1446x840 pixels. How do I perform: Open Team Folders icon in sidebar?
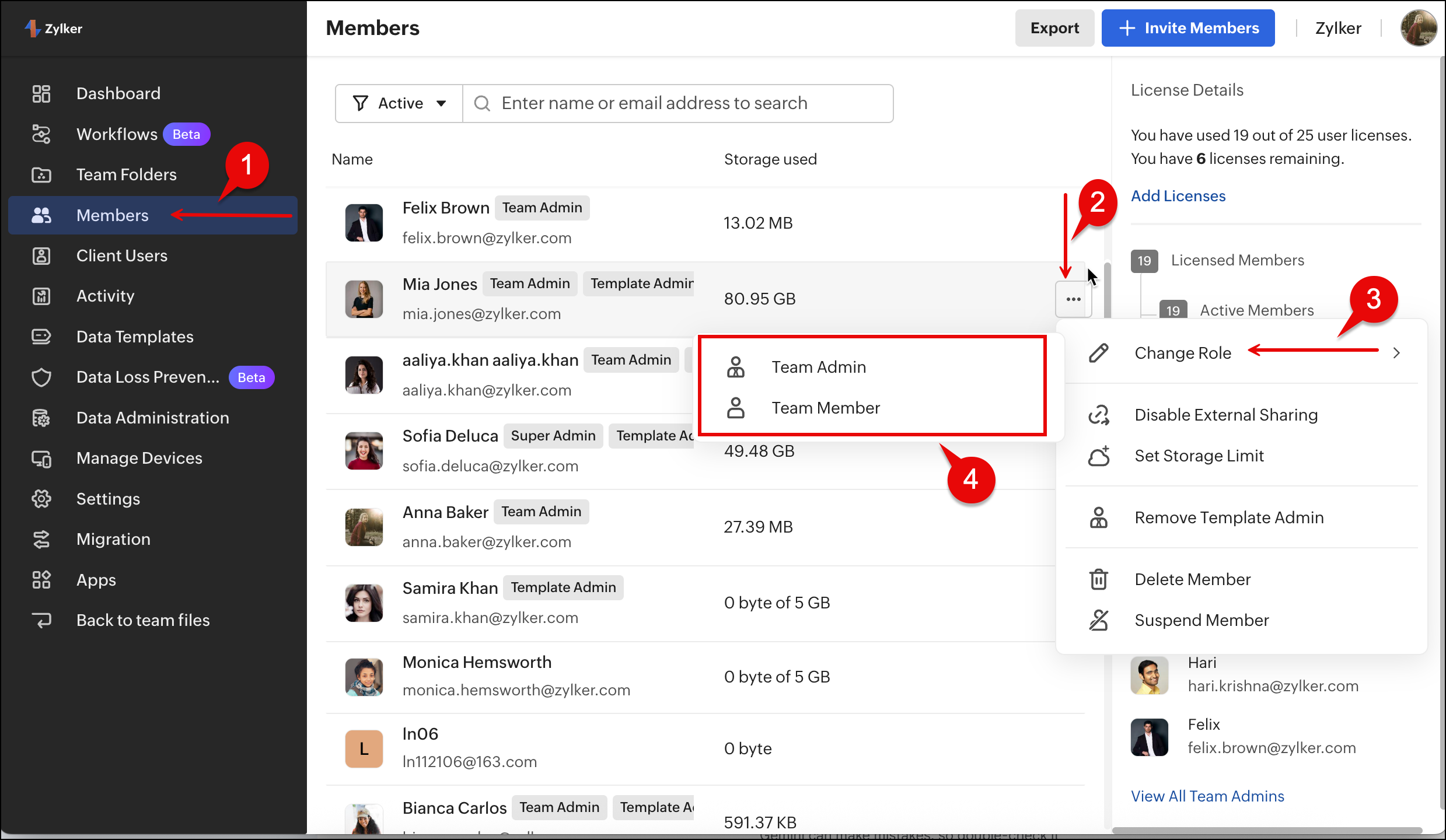click(x=41, y=174)
